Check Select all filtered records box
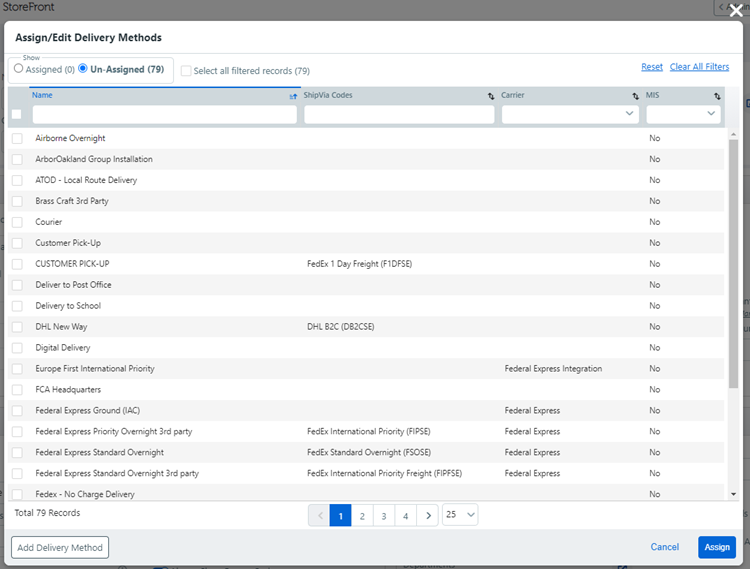750x569 pixels. (186, 71)
